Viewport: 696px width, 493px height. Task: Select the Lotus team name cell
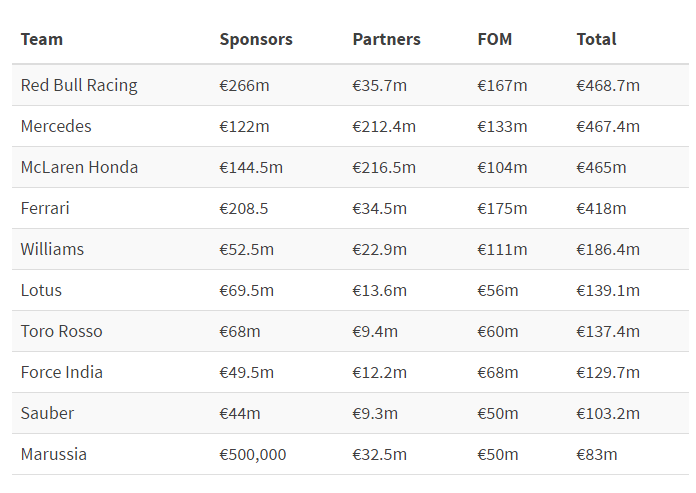point(41,290)
